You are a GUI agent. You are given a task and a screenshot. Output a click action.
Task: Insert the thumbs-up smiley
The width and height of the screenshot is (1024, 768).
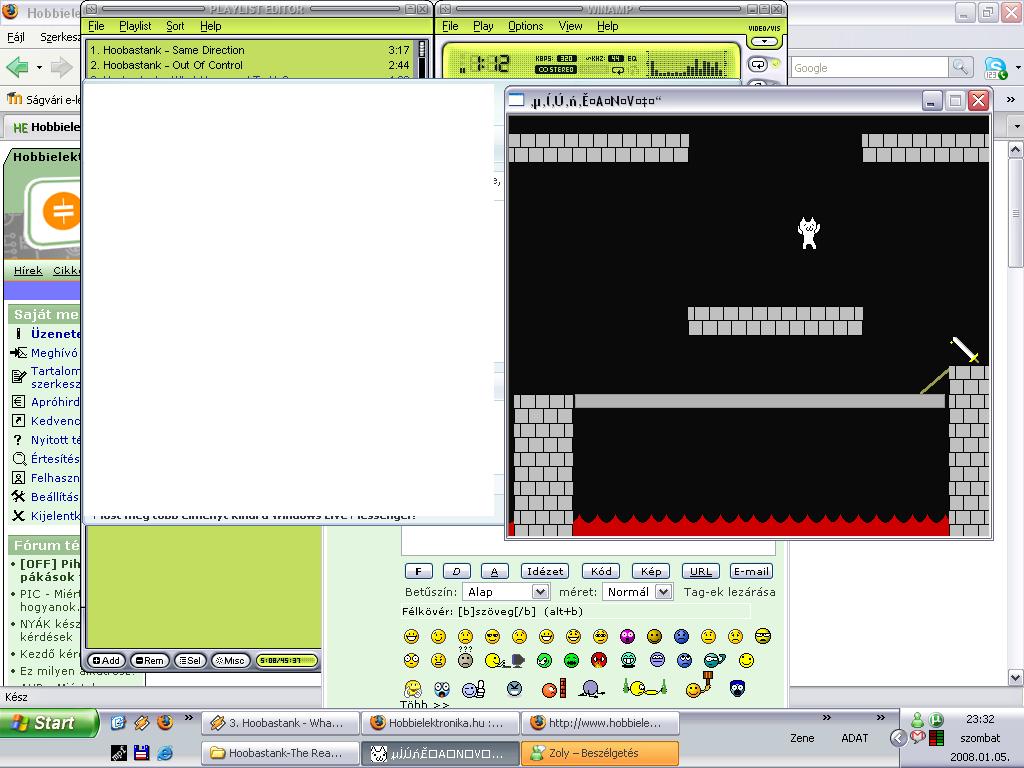473,689
